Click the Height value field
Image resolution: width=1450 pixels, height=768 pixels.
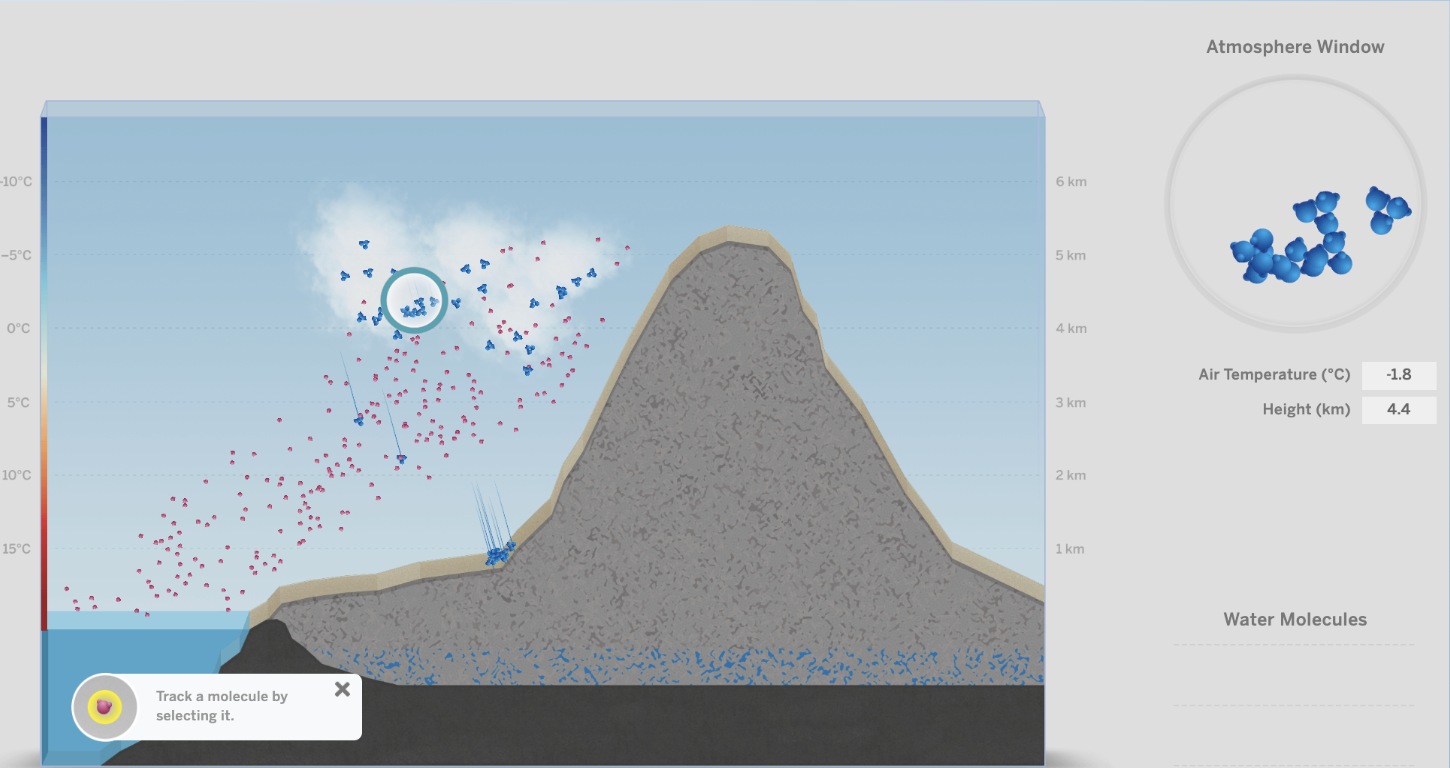(x=1398, y=409)
